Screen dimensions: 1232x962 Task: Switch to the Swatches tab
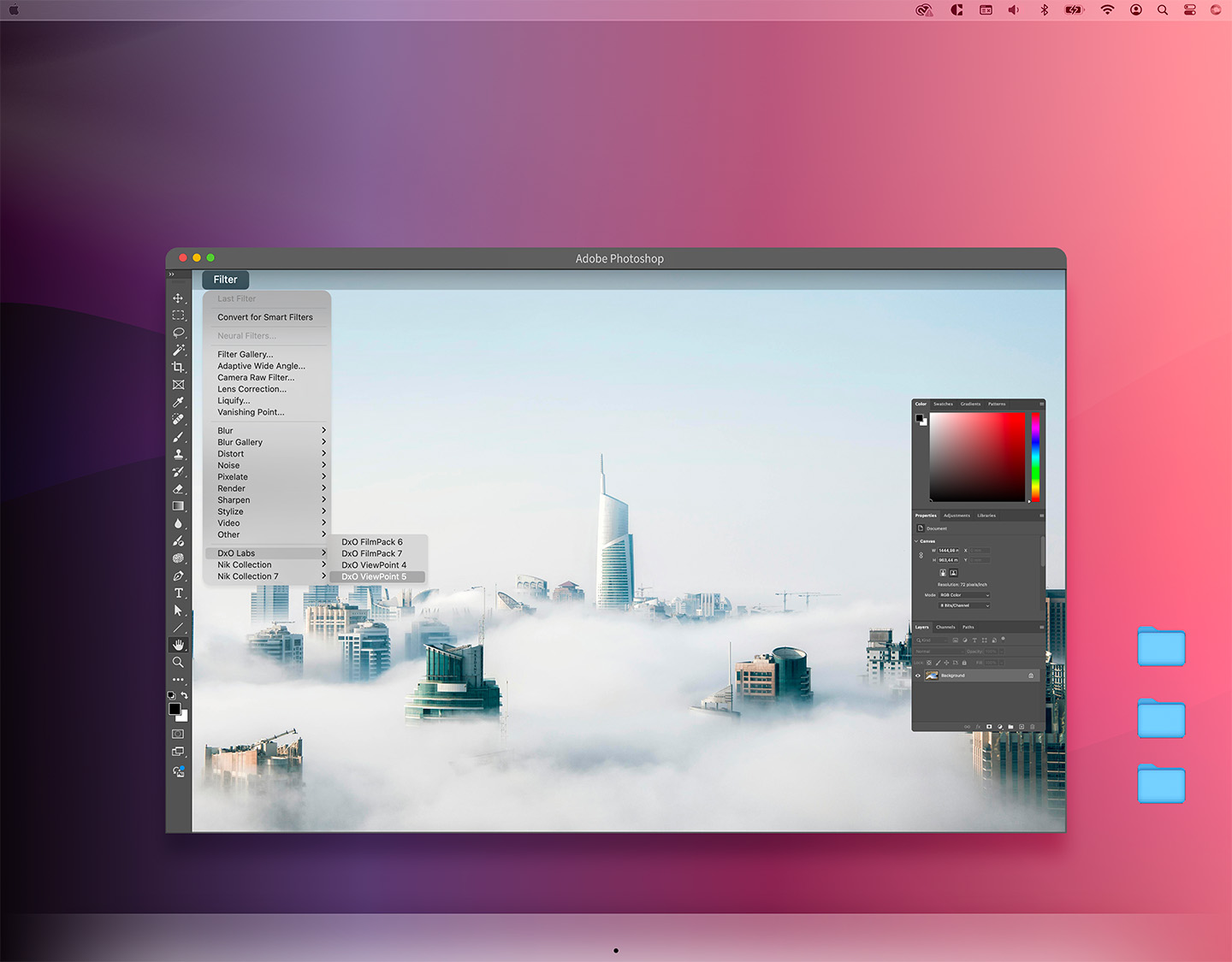pos(943,404)
